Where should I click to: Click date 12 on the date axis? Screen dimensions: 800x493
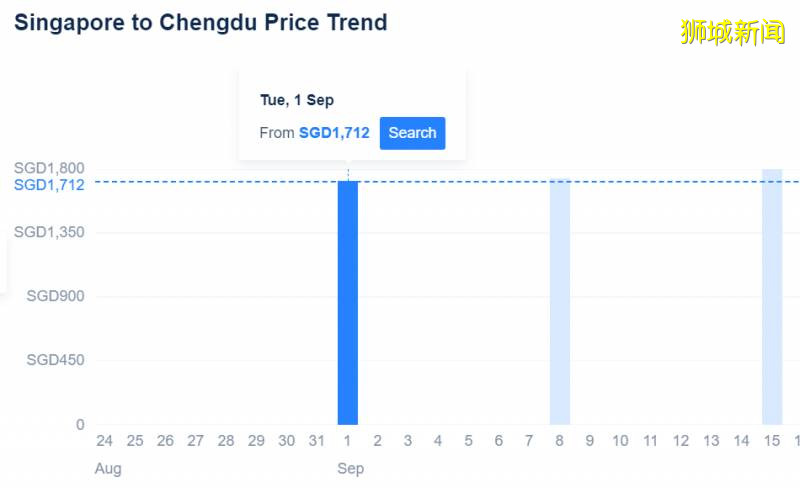tap(681, 441)
